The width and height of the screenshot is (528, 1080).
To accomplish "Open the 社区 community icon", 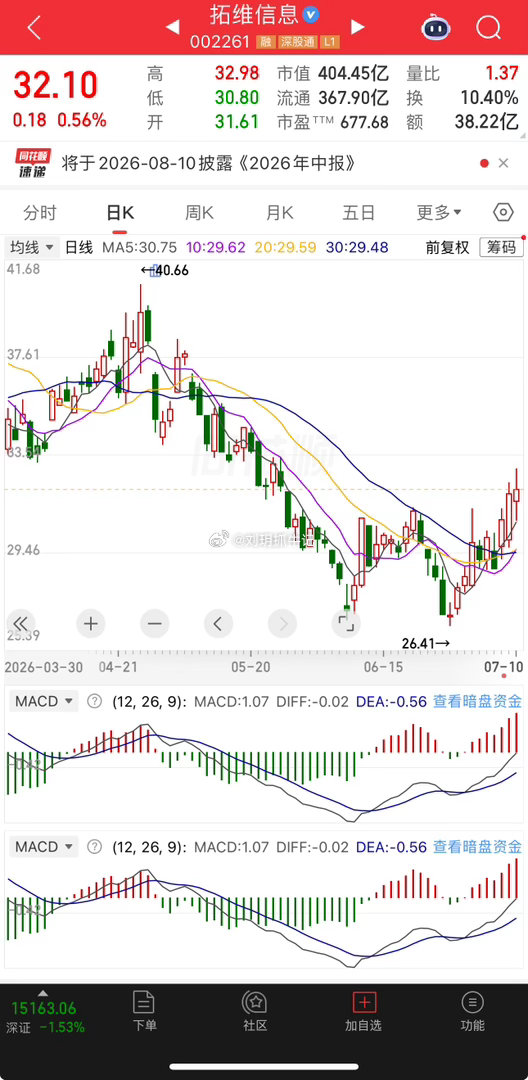I will point(255,1011).
